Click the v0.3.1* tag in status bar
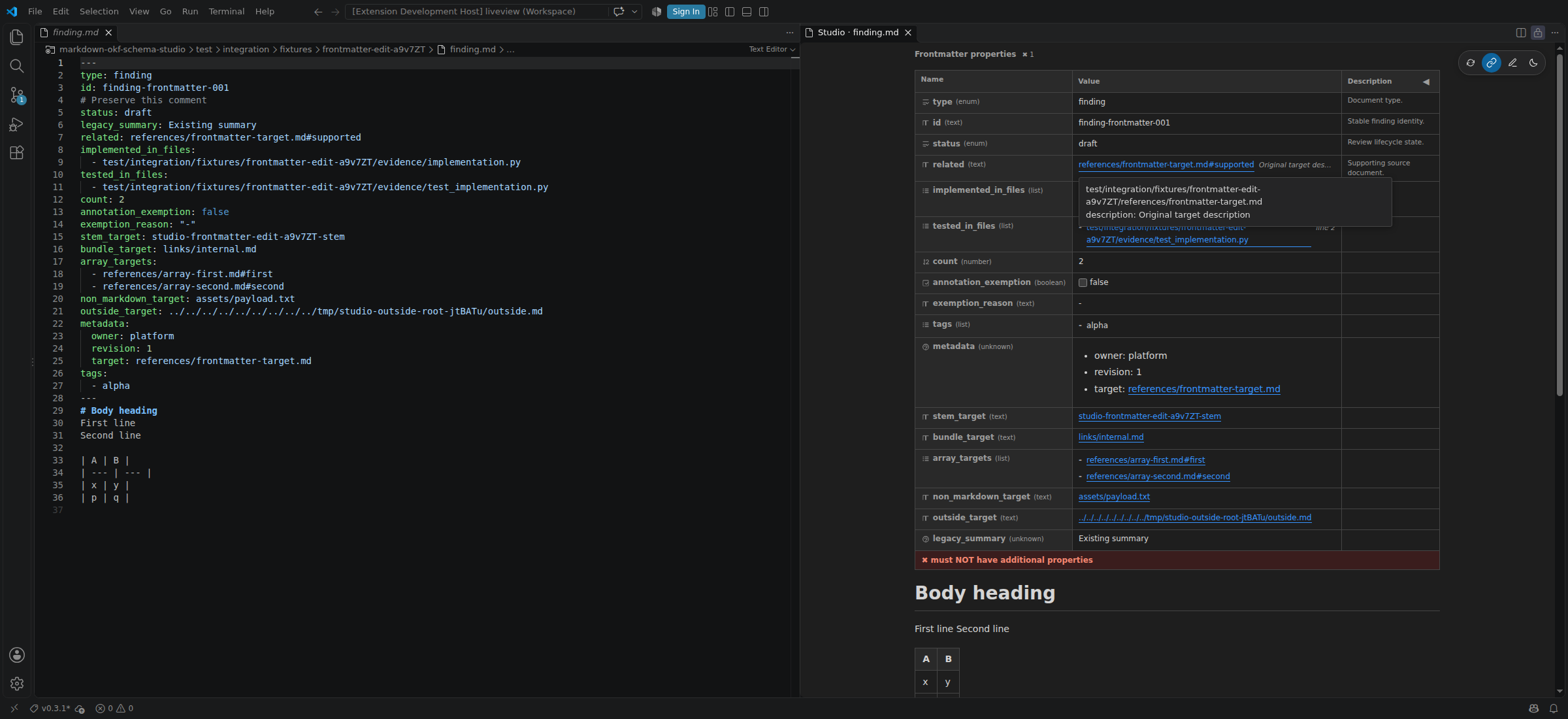This screenshot has width=1568, height=719. pyautogui.click(x=50, y=709)
